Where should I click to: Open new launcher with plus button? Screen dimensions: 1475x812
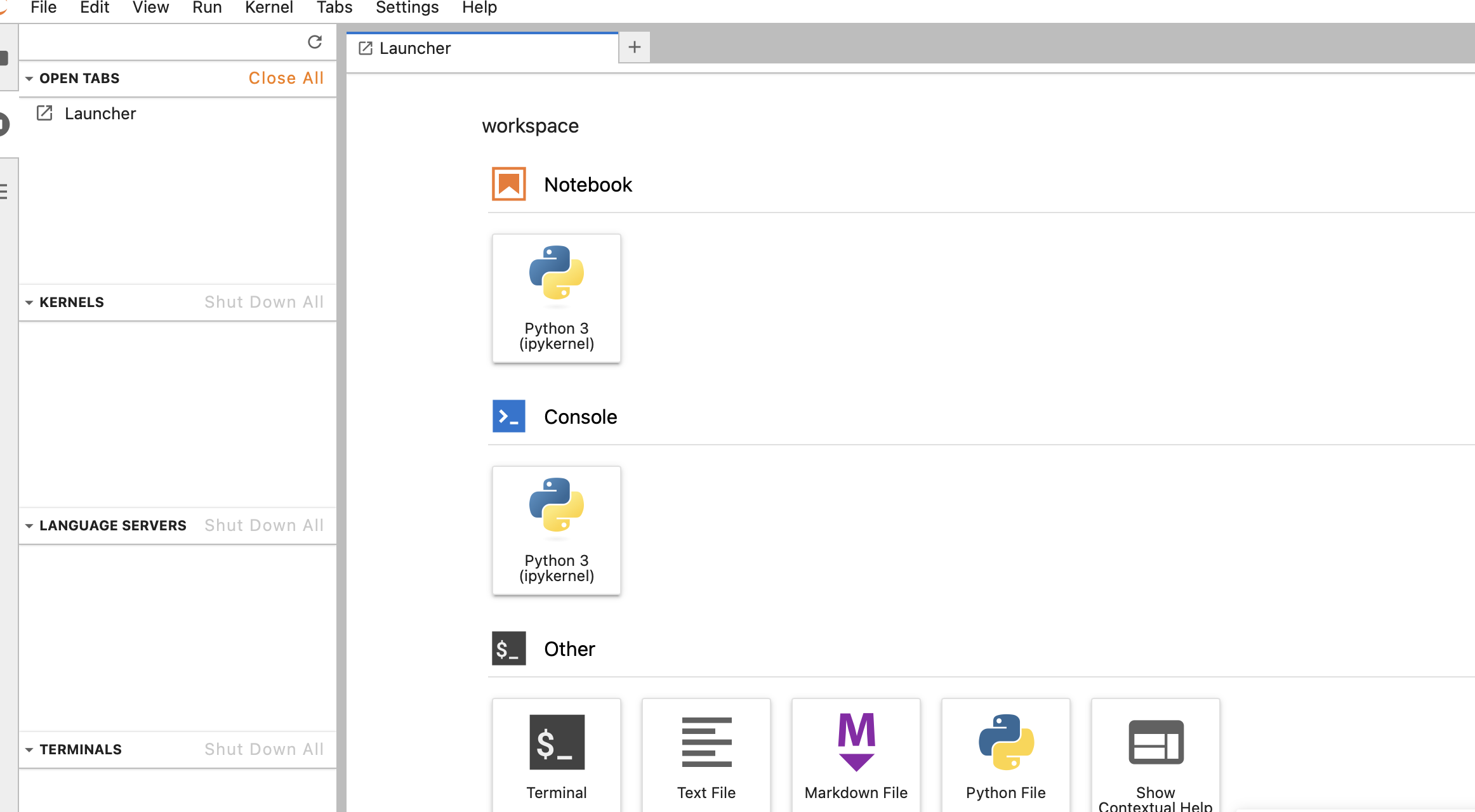coord(634,47)
